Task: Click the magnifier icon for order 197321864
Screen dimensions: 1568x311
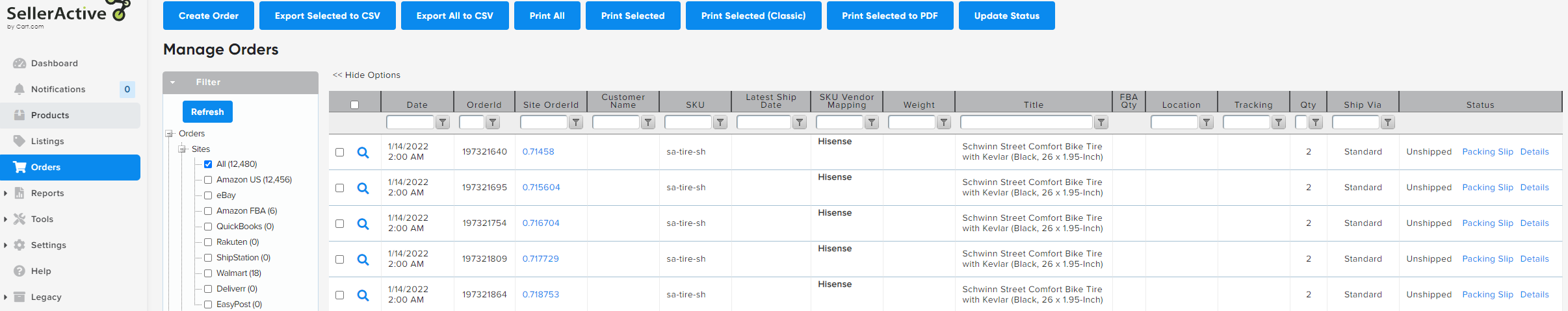Action: pos(363,295)
